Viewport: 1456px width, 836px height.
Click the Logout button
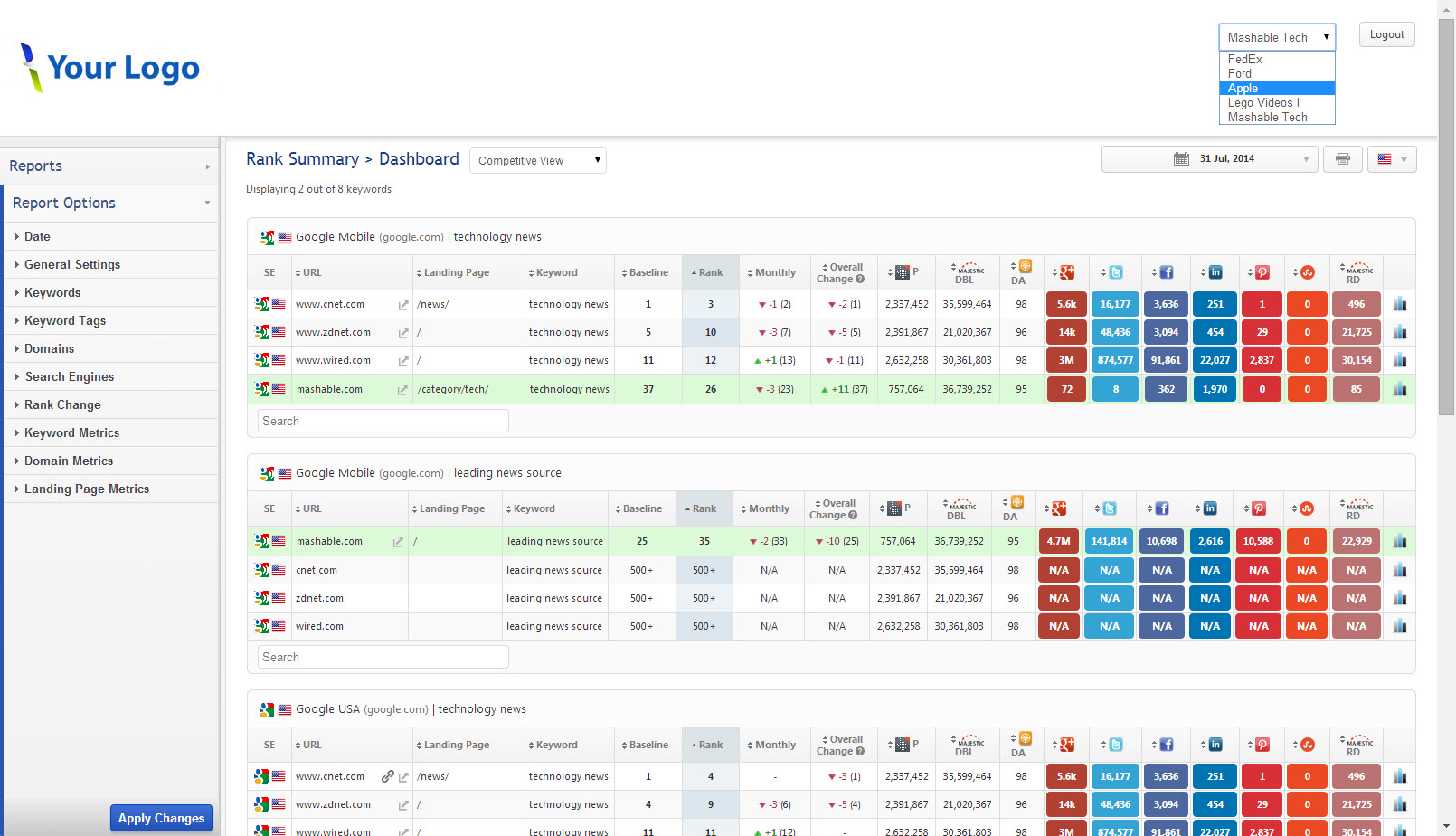pyautogui.click(x=1386, y=34)
